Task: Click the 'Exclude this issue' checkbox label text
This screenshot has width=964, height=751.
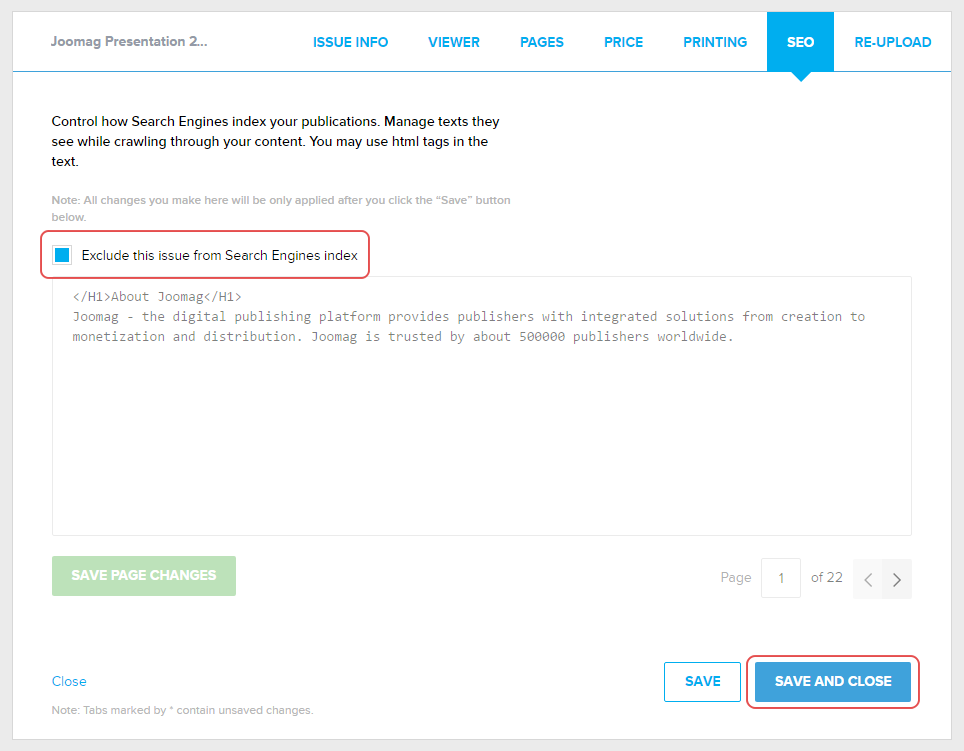Action: click(219, 255)
